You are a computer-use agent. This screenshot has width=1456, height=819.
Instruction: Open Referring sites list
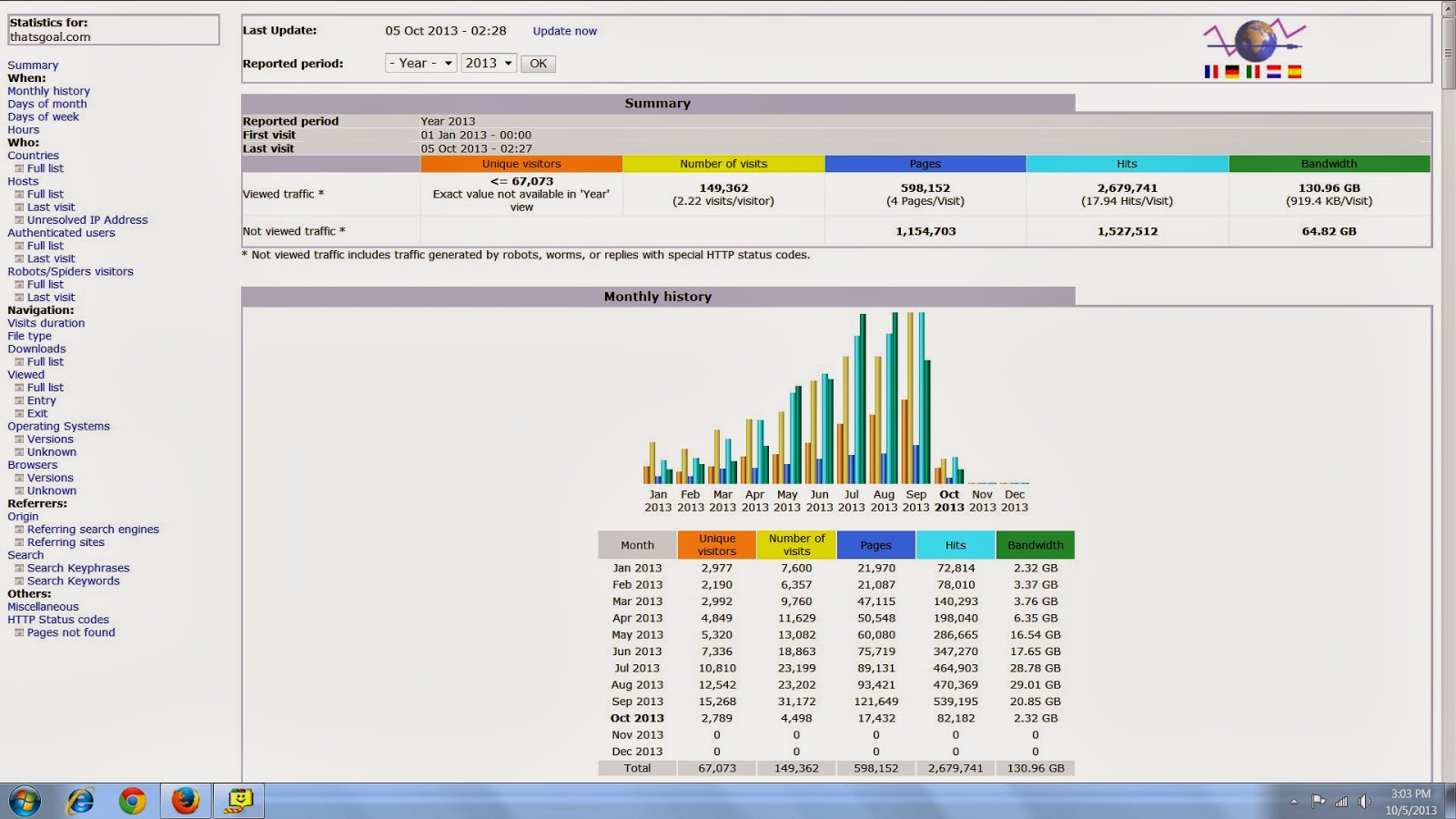(66, 542)
